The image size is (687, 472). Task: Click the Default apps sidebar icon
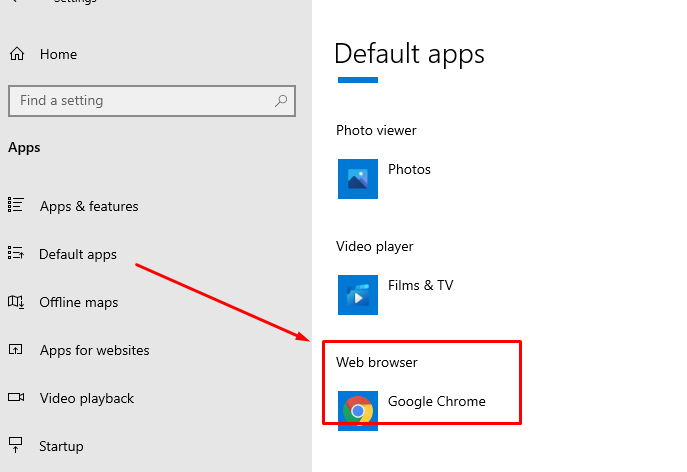(16, 254)
